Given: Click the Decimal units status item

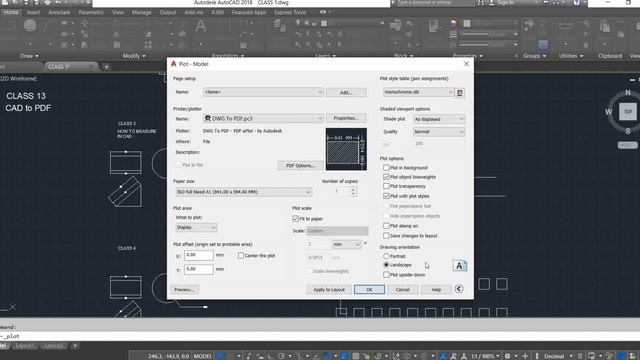Looking at the screenshot, I should [x=554, y=356].
